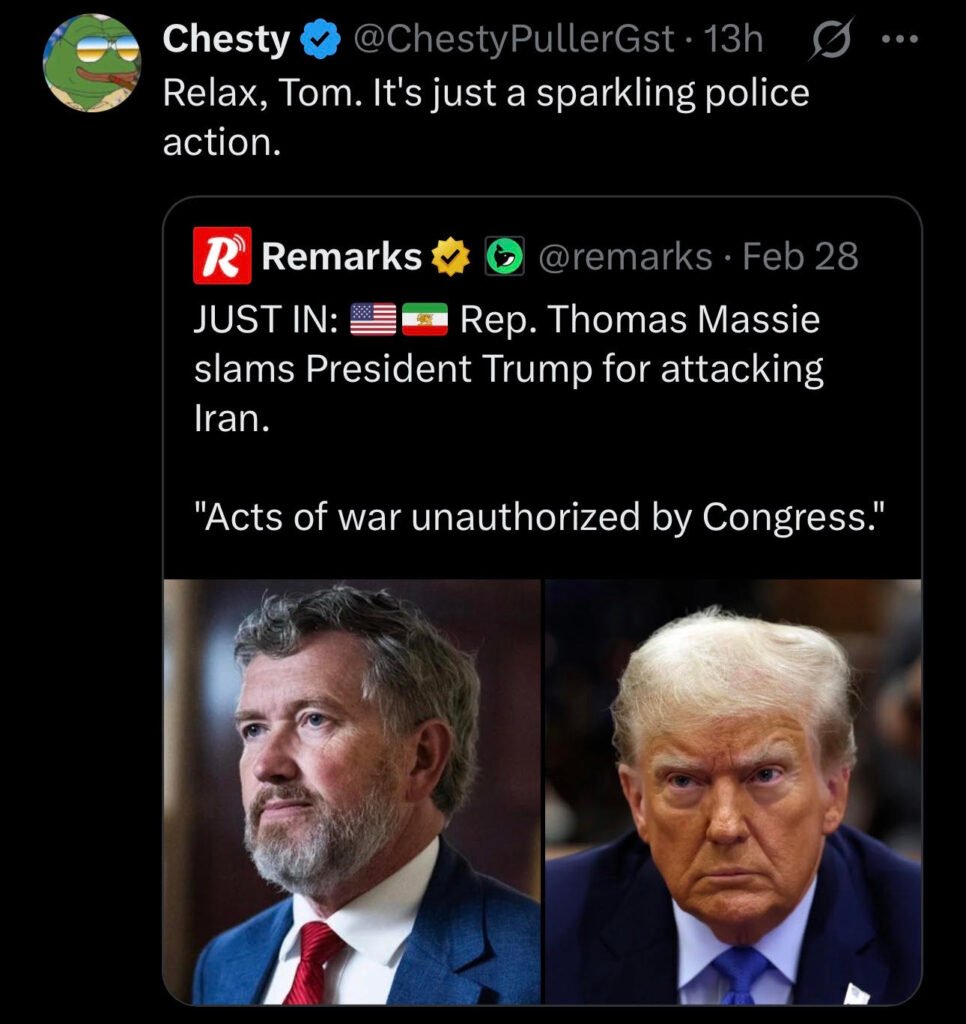Click the "Acts of war unauthorized" quote line
The height and width of the screenshot is (1024, 966).
[x=539, y=516]
